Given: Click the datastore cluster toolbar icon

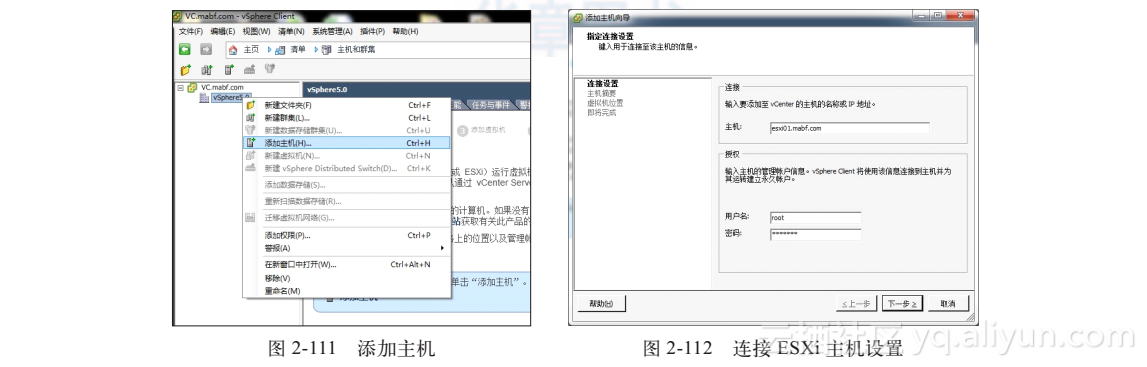Looking at the screenshot, I should point(270,69).
